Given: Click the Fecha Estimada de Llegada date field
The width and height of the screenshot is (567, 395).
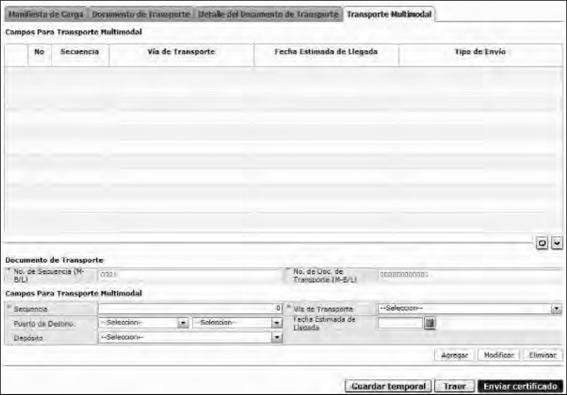Looking at the screenshot, I should click(400, 323).
